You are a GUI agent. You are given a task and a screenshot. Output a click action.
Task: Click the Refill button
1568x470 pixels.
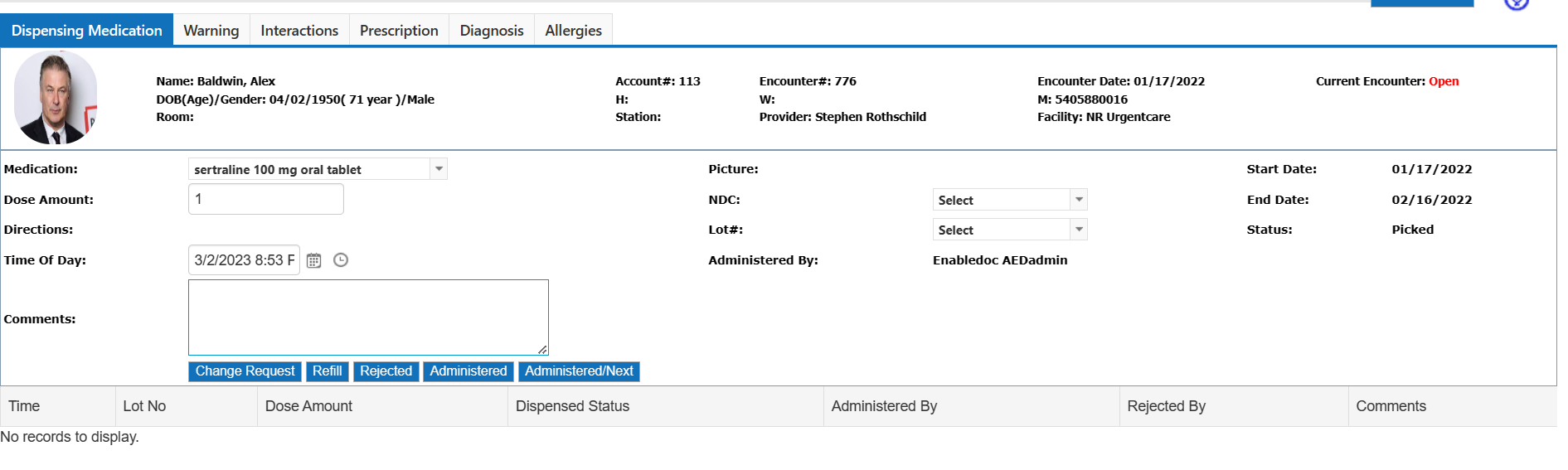(x=327, y=371)
